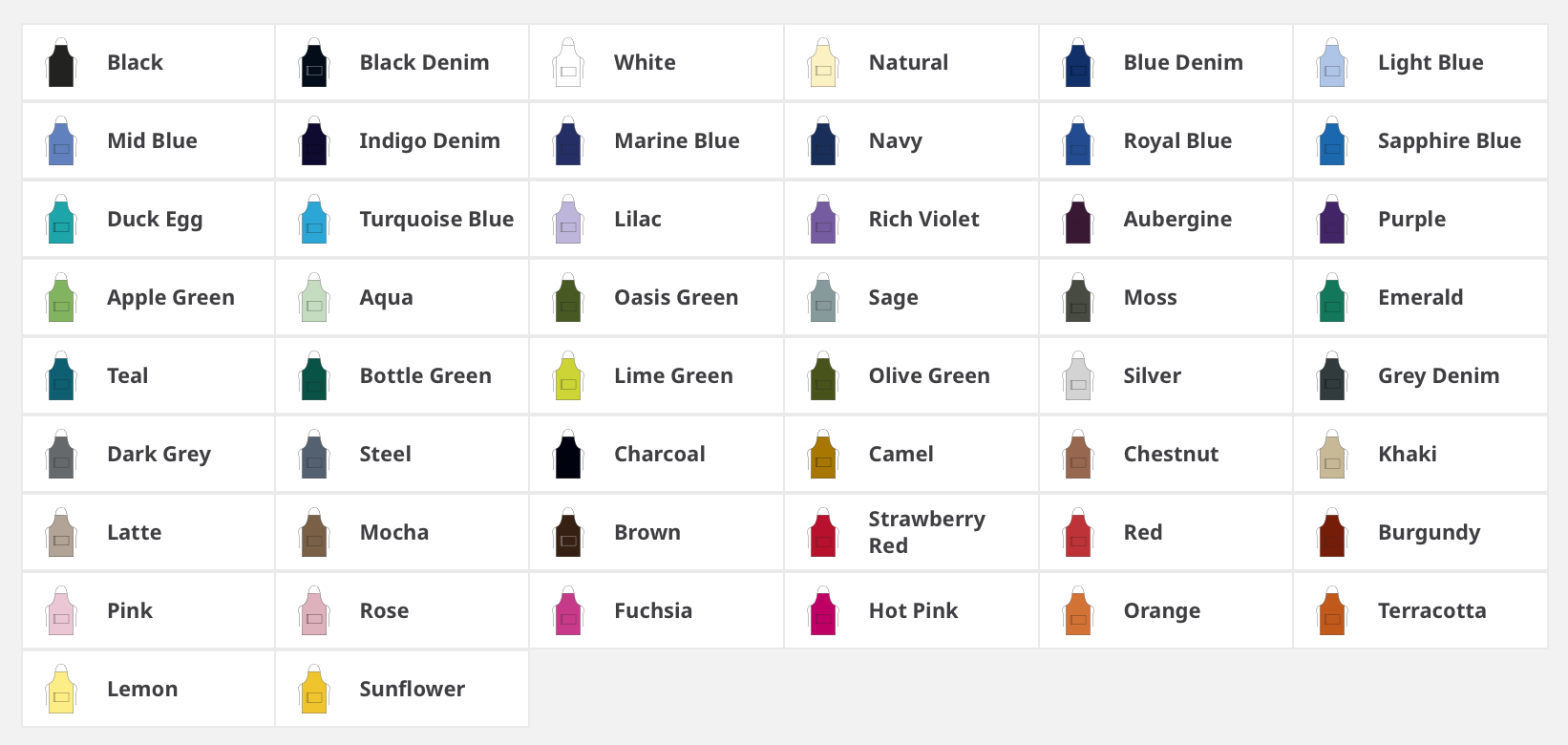Click the Turquoise Blue apron icon
This screenshot has height=745, width=1568.
click(314, 219)
